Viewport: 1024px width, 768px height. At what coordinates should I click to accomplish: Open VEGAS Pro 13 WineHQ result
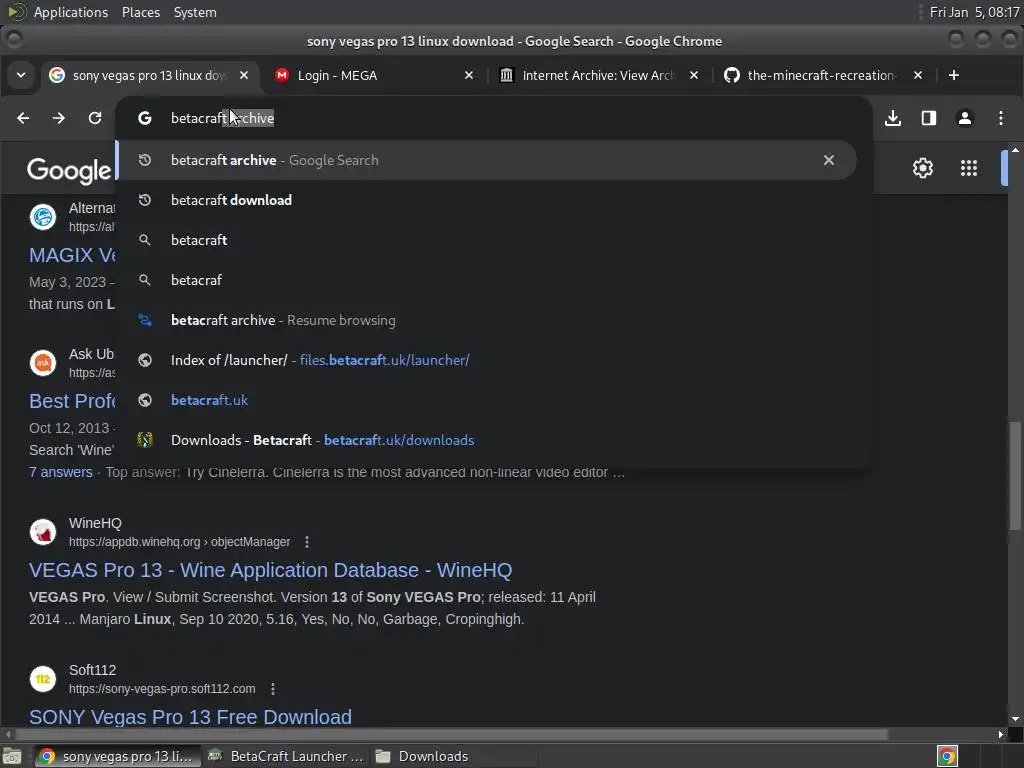click(270, 570)
